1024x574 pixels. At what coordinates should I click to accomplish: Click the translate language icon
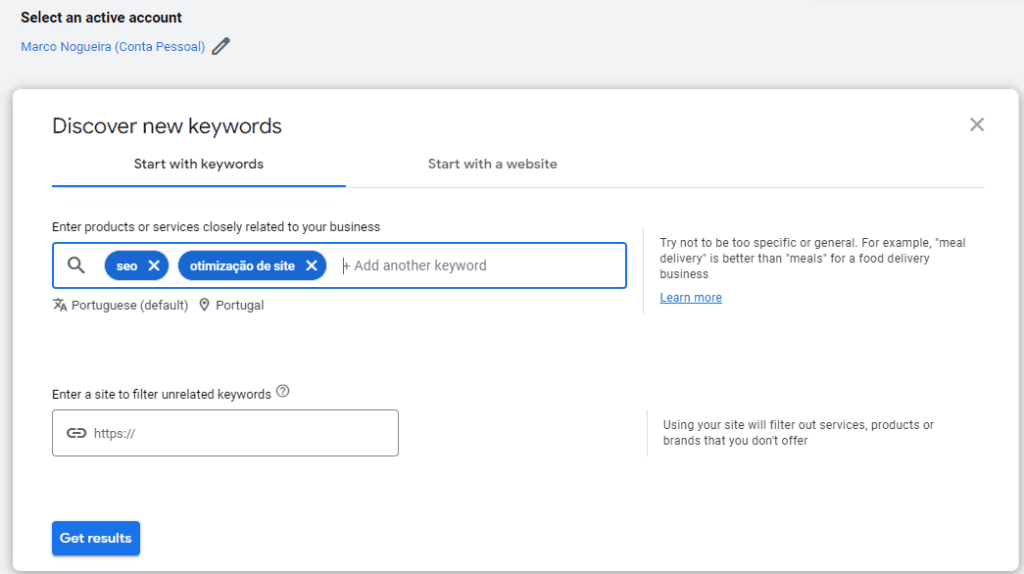59,305
